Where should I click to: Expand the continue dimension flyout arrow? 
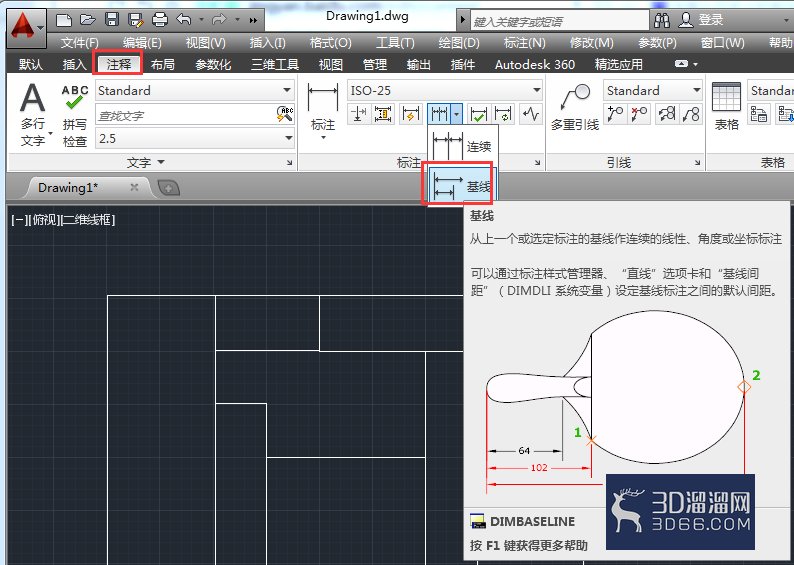tap(457, 114)
